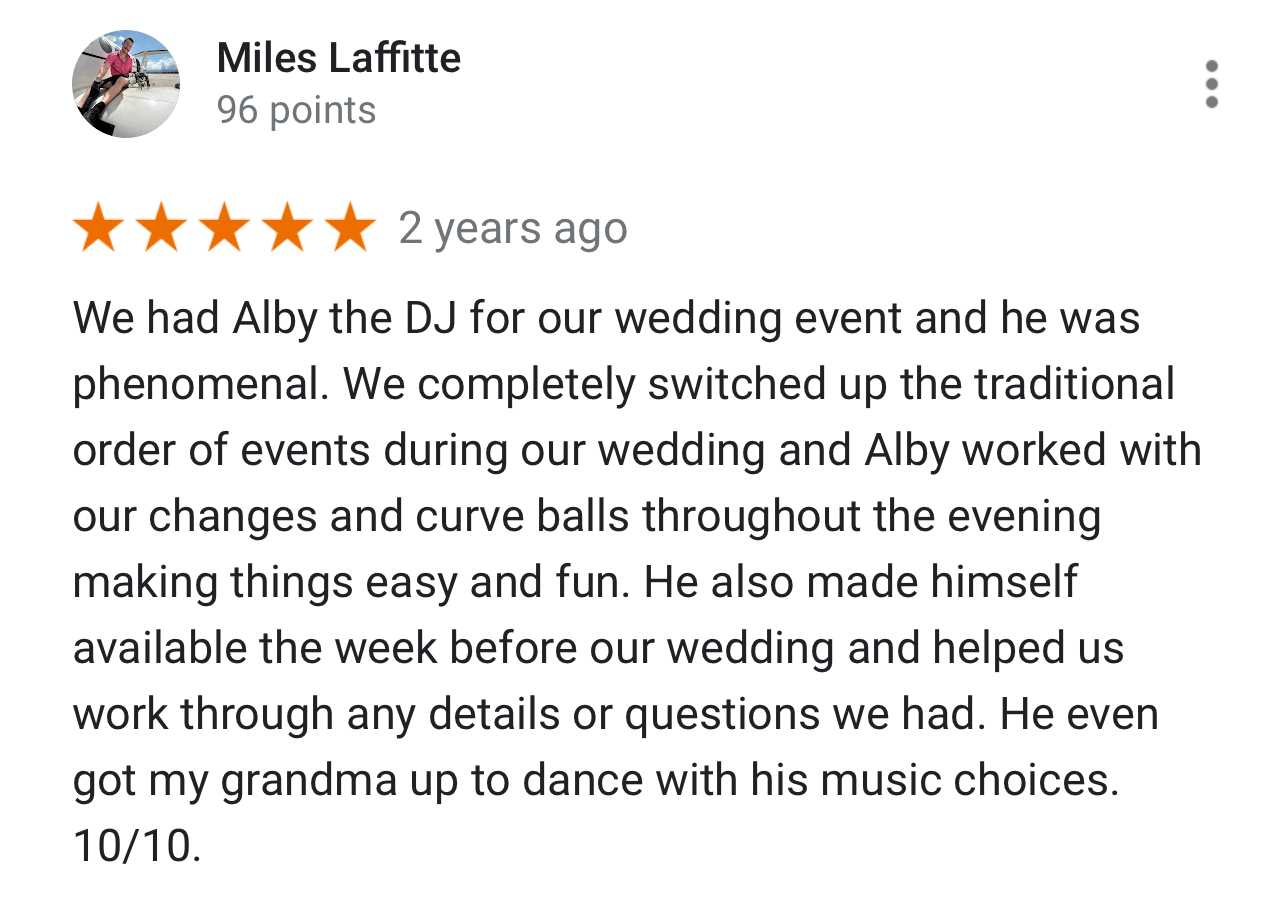1284x898 pixels.
Task: Click the '10/10.' text ending the review
Action: (x=137, y=846)
